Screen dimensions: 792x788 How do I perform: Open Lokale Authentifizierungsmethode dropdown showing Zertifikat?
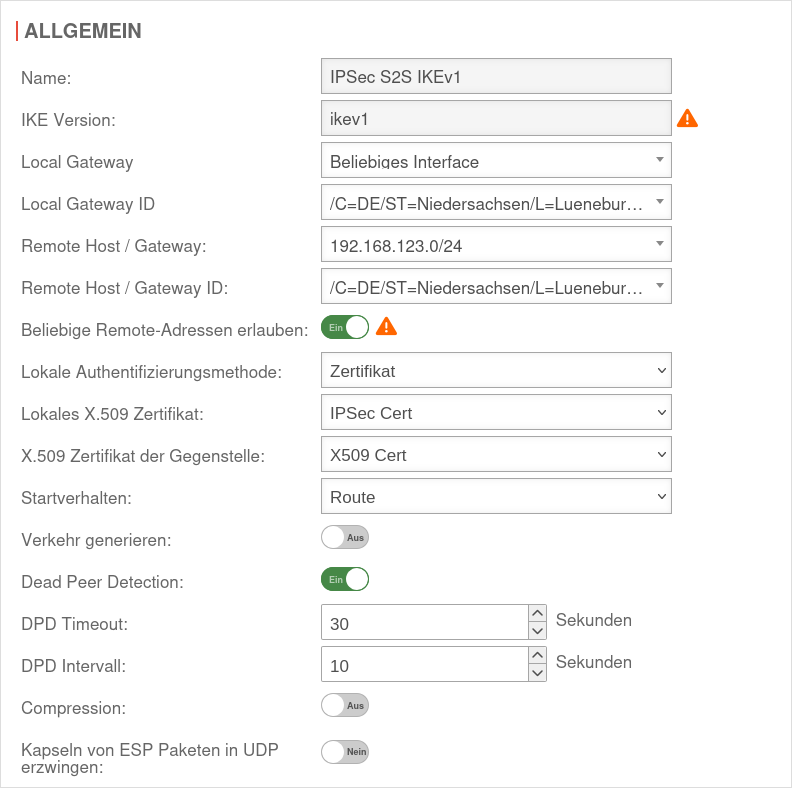click(496, 371)
